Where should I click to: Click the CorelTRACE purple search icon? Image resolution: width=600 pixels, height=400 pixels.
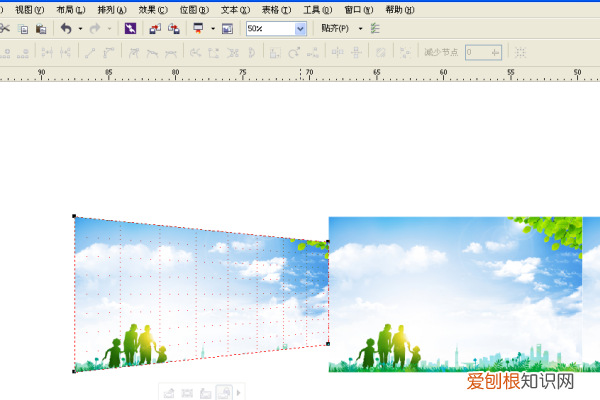point(131,29)
